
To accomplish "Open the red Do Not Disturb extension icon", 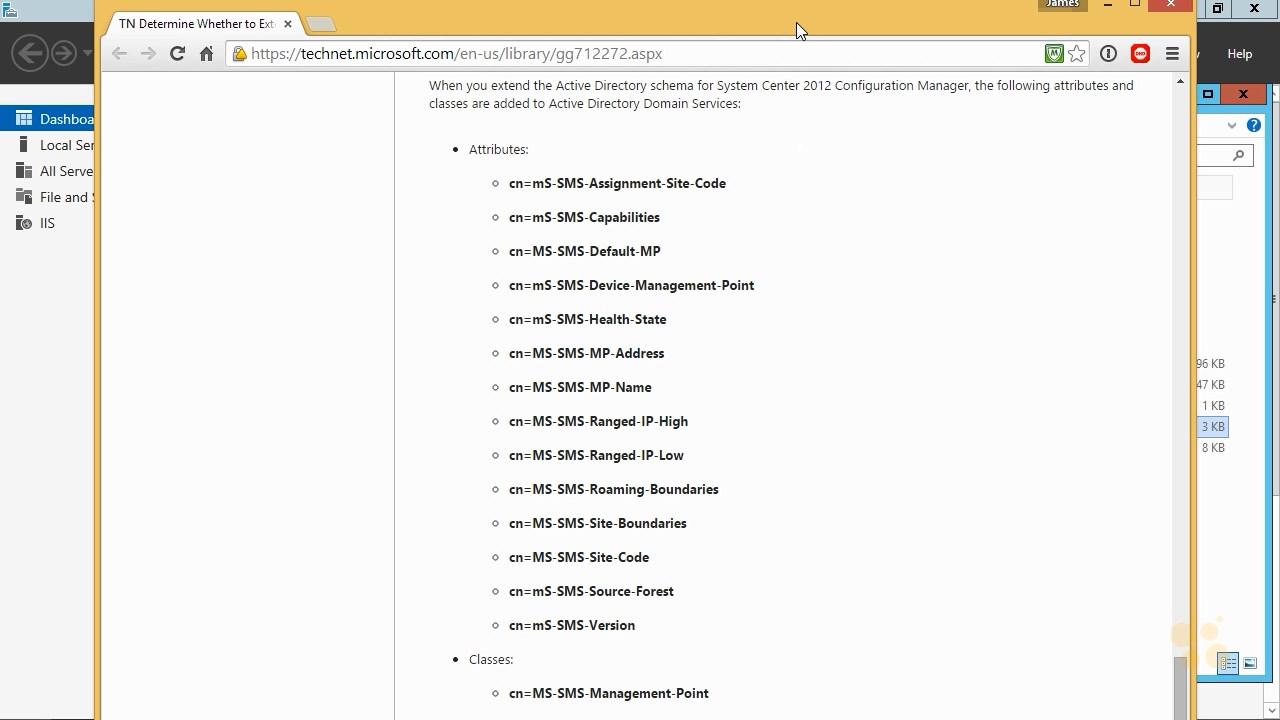I will (1140, 54).
